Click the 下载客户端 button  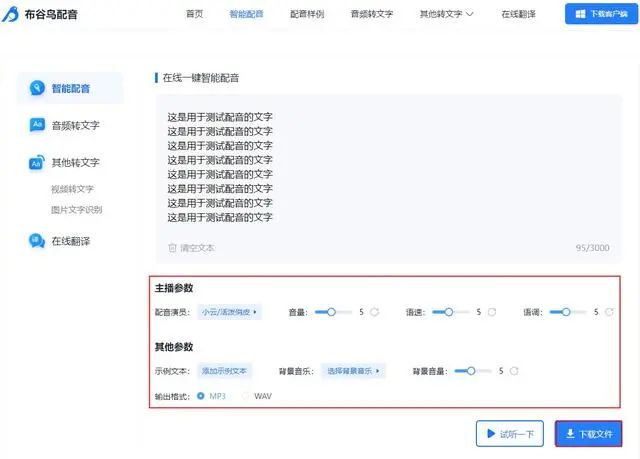pos(601,14)
